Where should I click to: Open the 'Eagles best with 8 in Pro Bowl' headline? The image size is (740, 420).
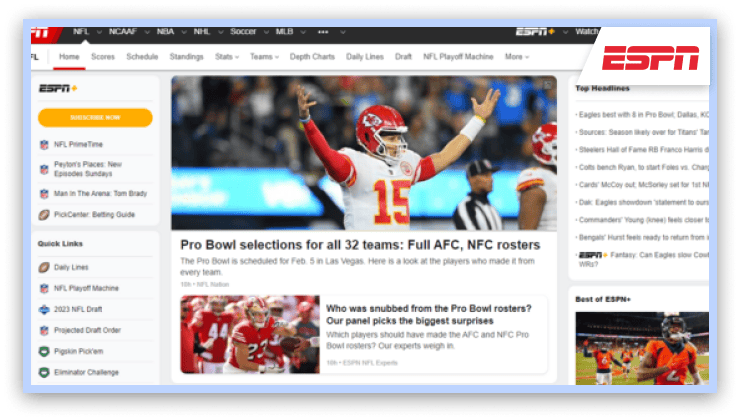coord(642,115)
